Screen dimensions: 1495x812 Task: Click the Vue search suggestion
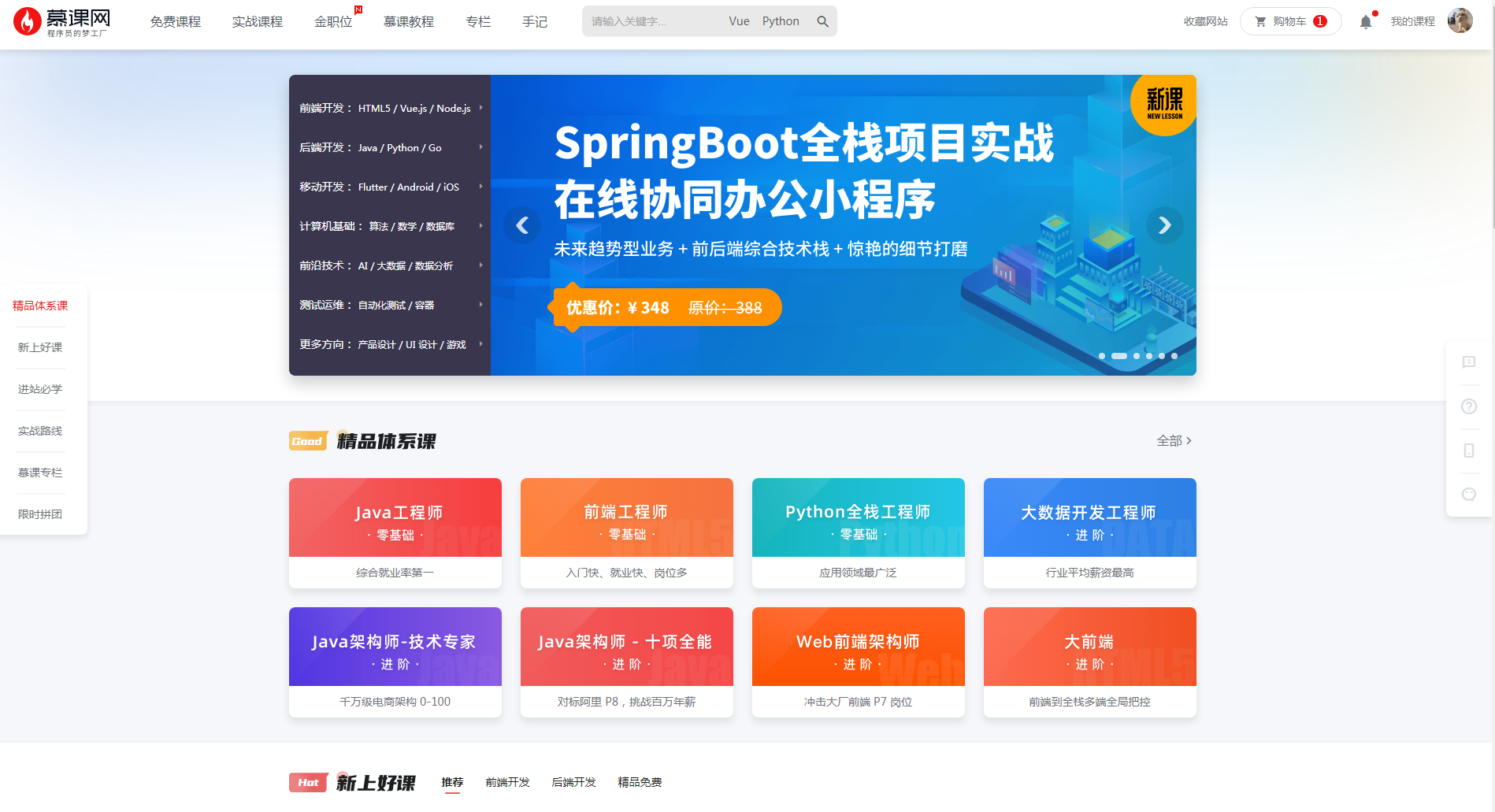point(739,21)
